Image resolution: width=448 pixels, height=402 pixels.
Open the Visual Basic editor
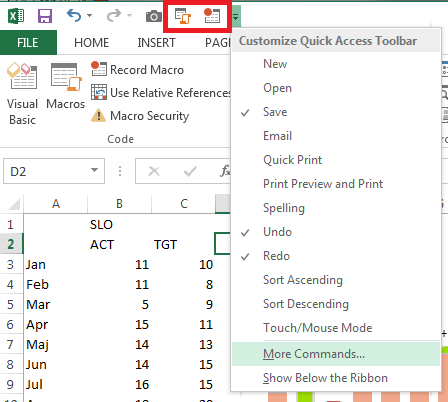point(22,94)
